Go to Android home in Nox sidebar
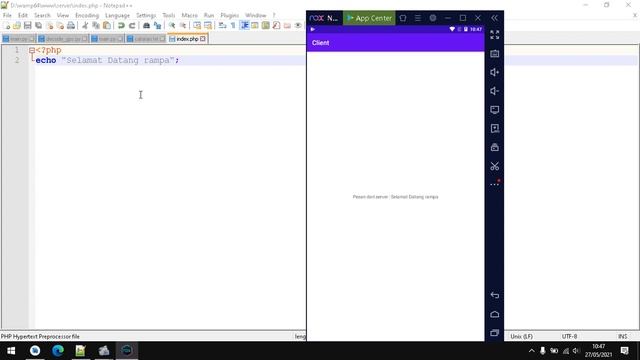 click(494, 314)
